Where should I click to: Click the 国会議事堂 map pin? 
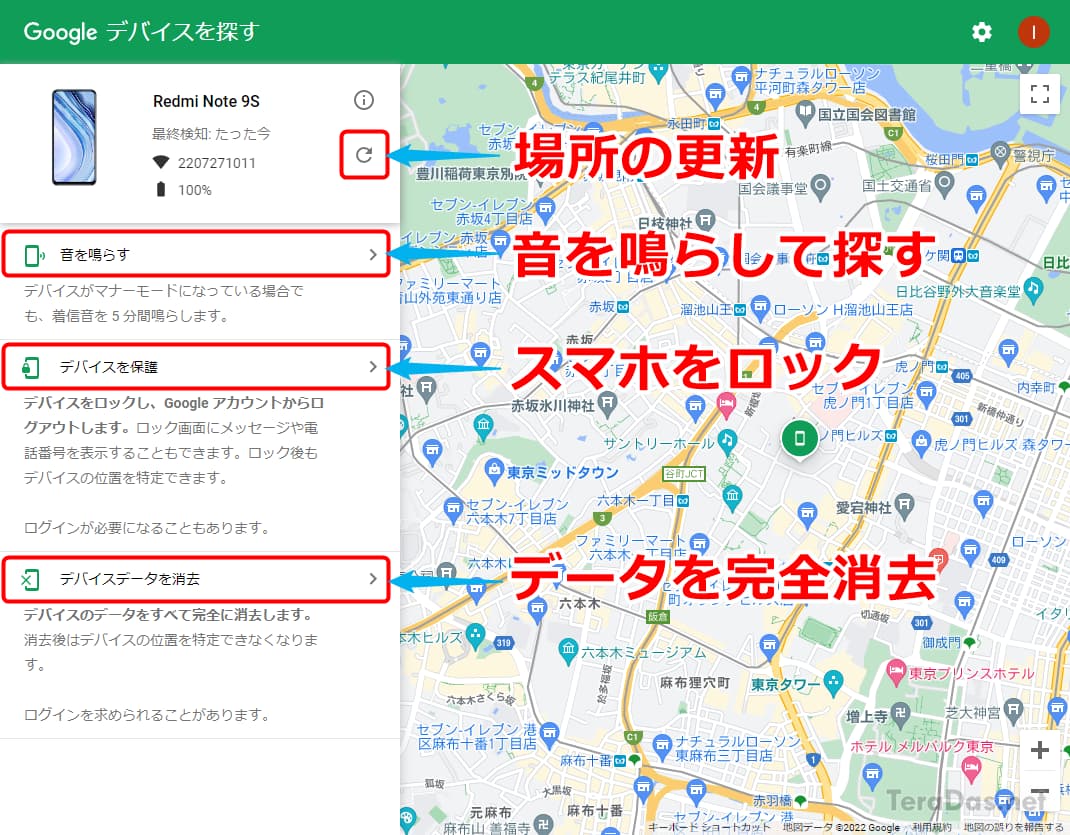pos(820,185)
